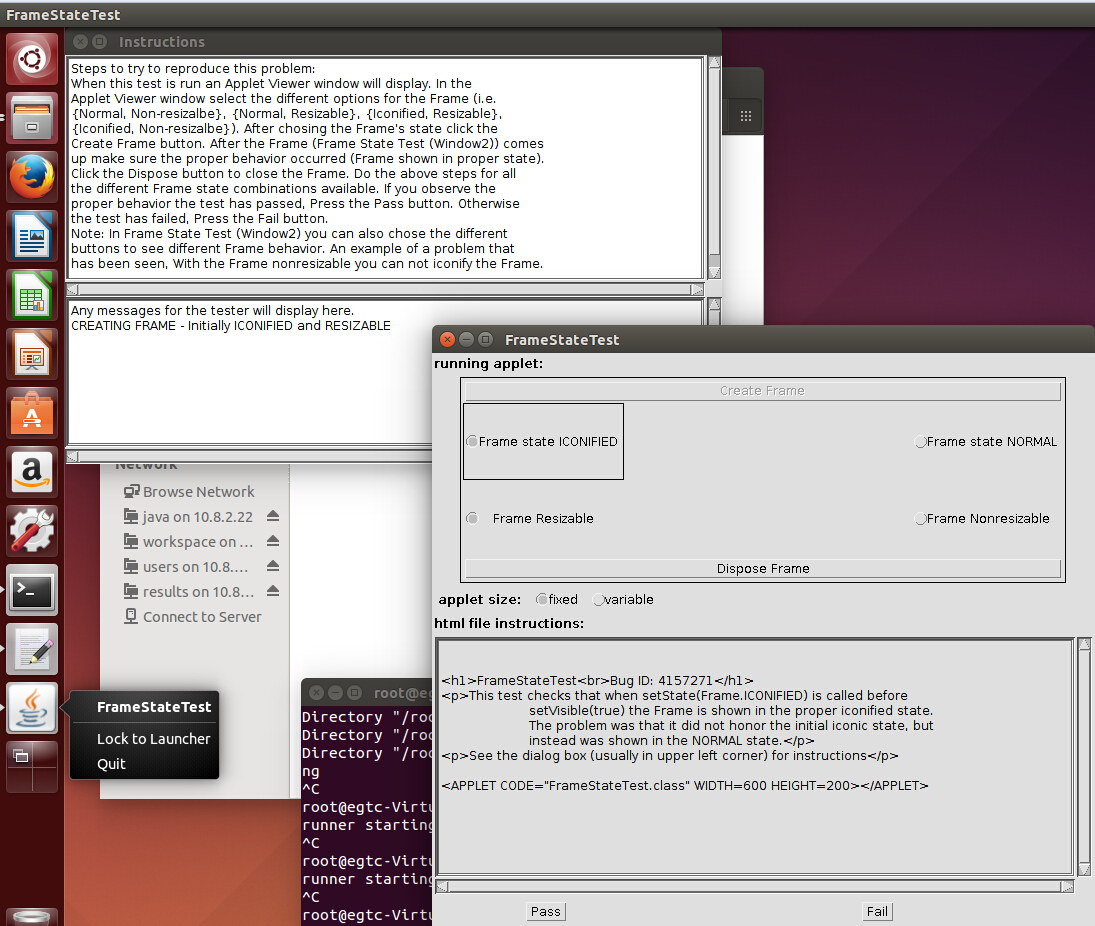The width and height of the screenshot is (1095, 926).
Task: Open System Settings wrench icon
Action: click(33, 531)
